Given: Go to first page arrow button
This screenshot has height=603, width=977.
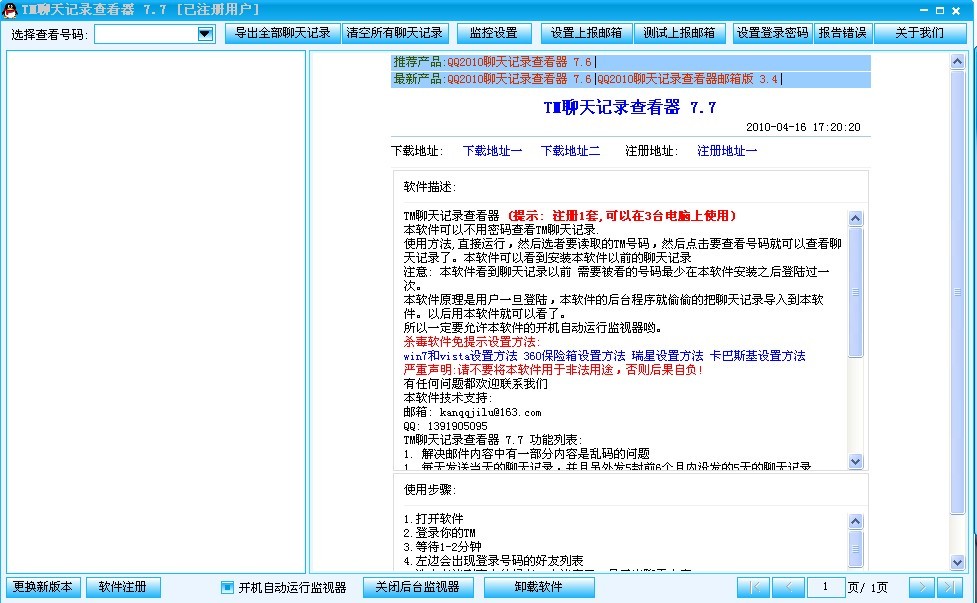Looking at the screenshot, I should (753, 587).
